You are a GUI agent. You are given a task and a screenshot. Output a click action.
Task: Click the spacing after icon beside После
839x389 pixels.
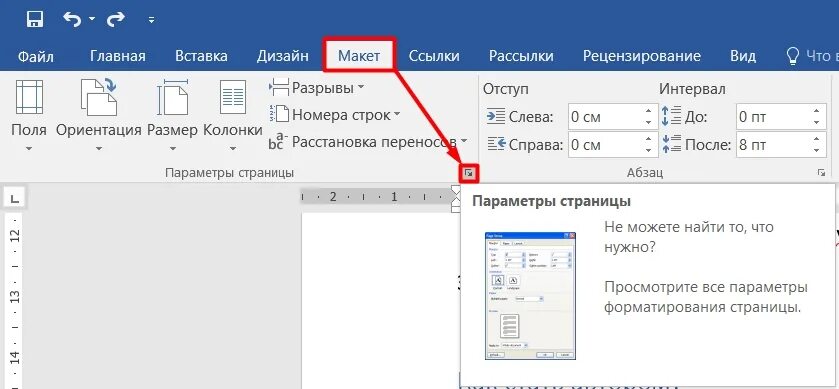[671, 144]
